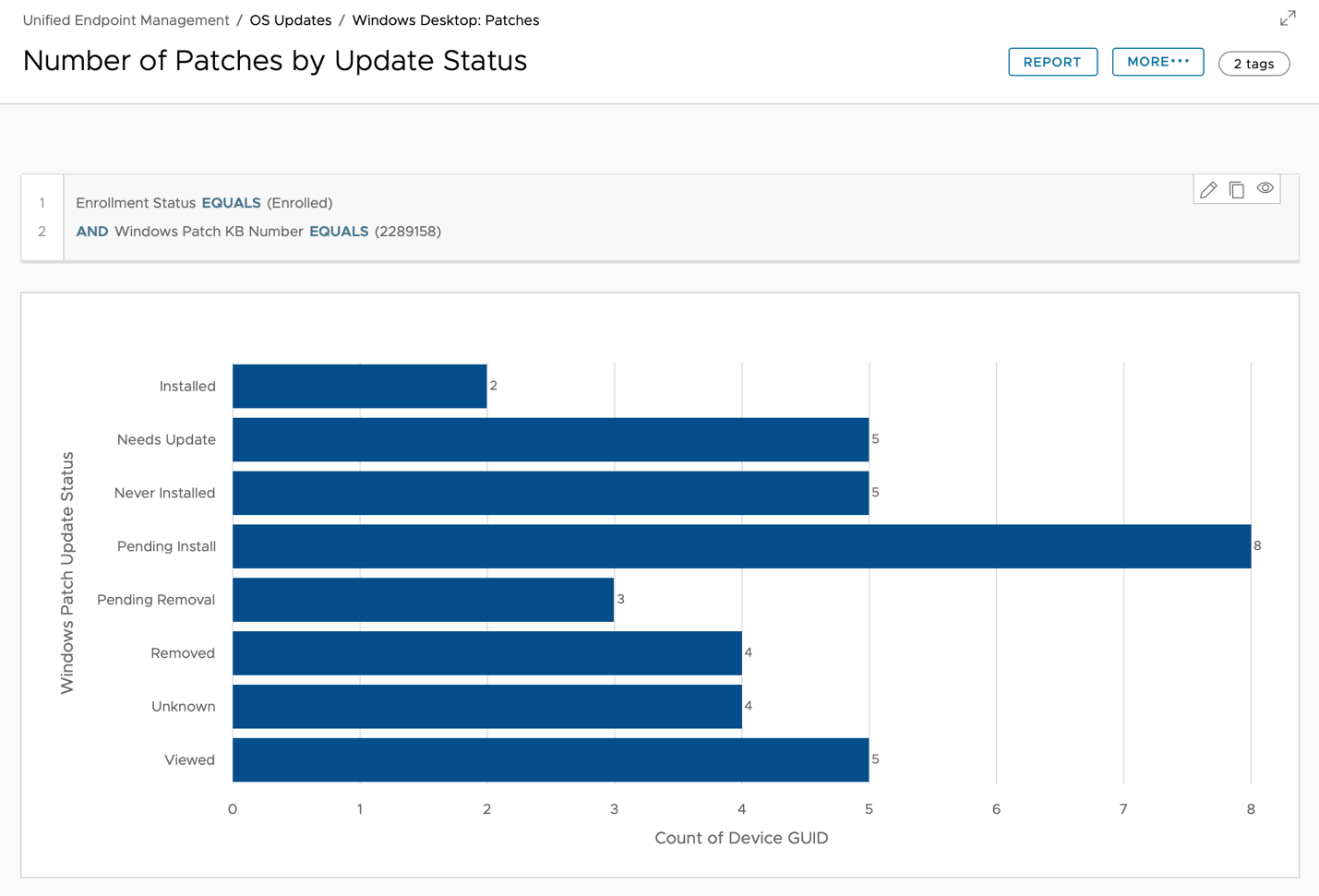Open Unified Endpoint Management link

126,19
